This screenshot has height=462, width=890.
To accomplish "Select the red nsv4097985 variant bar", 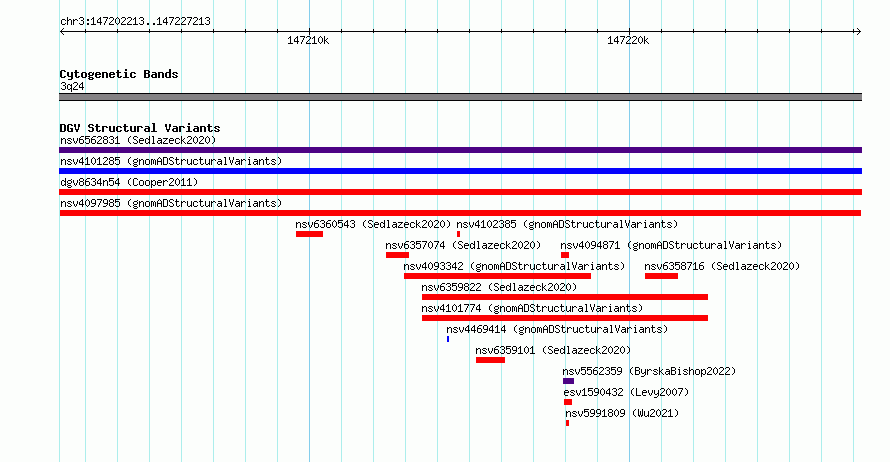I will pyautogui.click(x=460, y=213).
